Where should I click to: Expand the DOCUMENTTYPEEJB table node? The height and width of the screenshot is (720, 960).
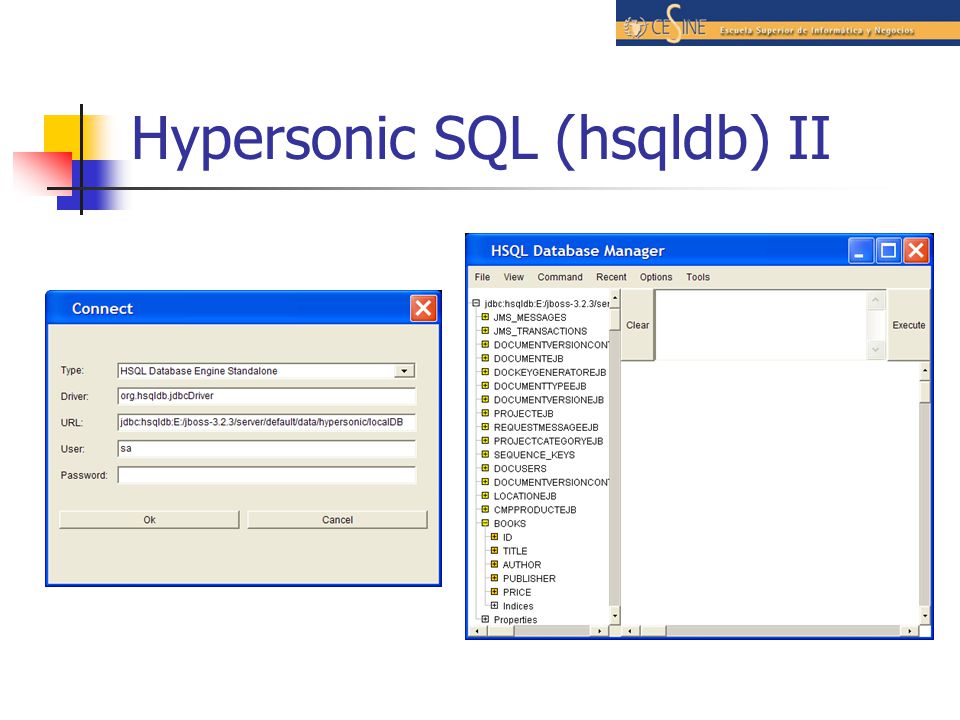tap(485, 386)
